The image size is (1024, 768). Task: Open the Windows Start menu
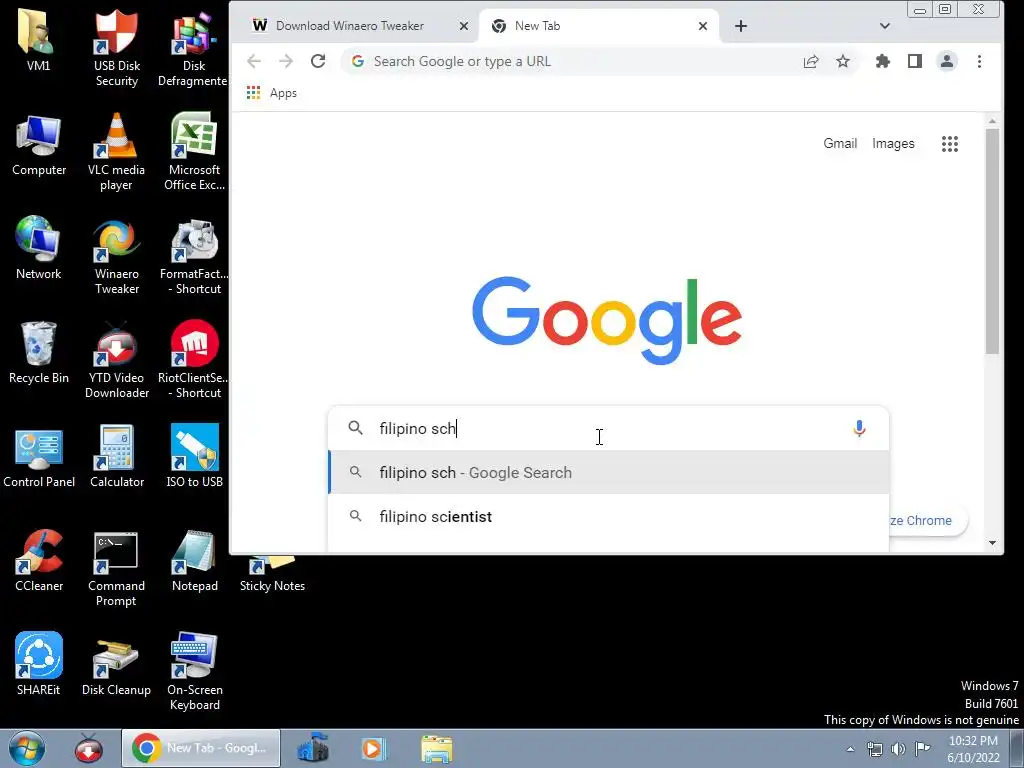27,749
